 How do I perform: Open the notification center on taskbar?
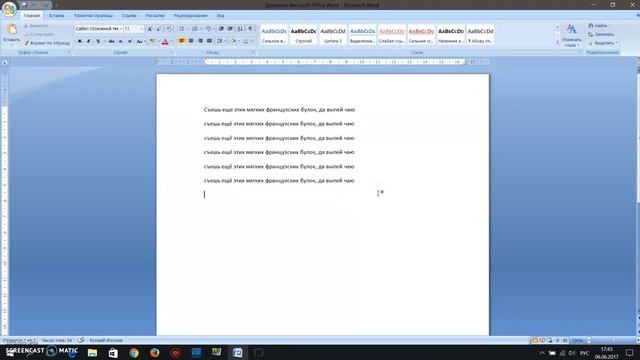[629, 353]
